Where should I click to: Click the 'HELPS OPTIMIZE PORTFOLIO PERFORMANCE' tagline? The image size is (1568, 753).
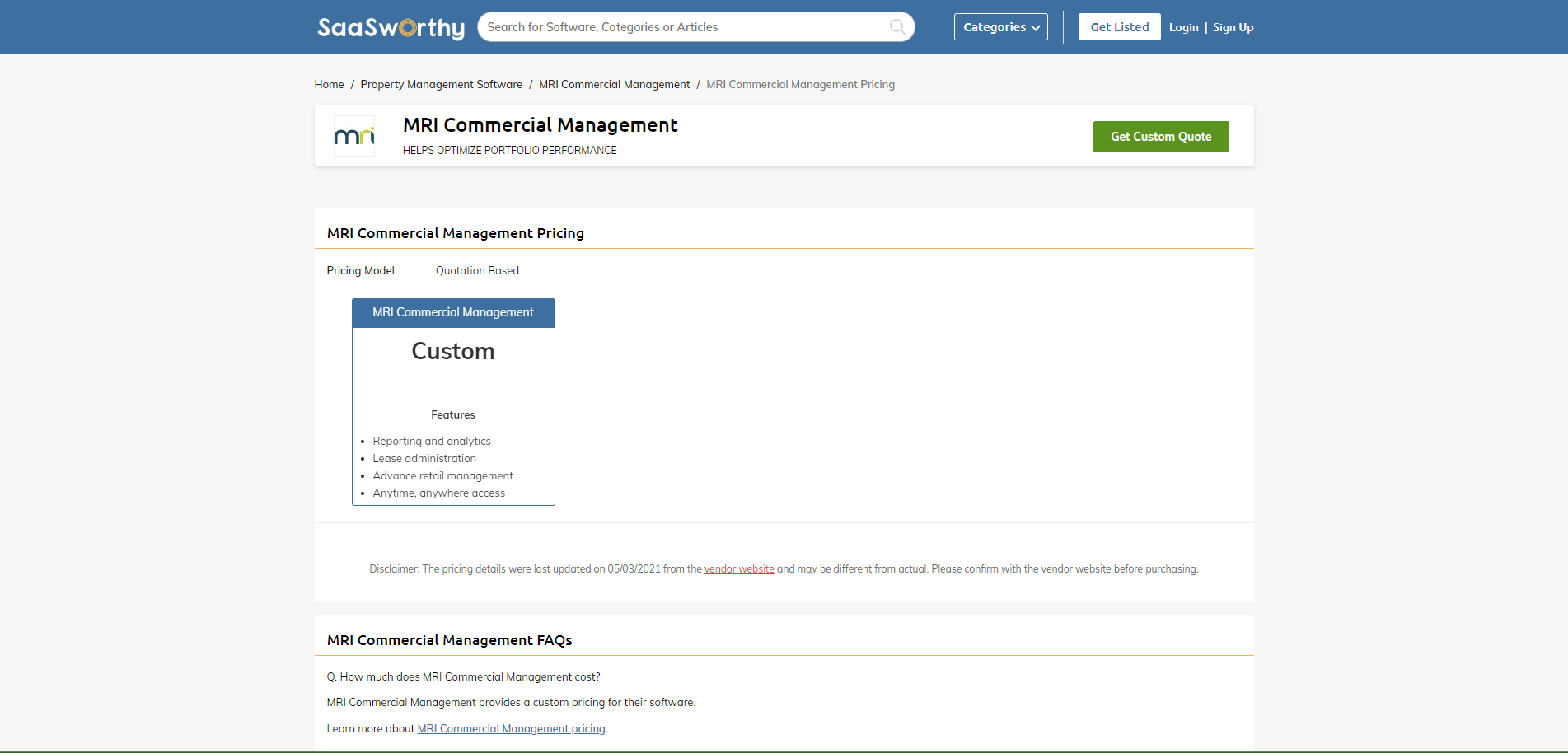point(510,150)
